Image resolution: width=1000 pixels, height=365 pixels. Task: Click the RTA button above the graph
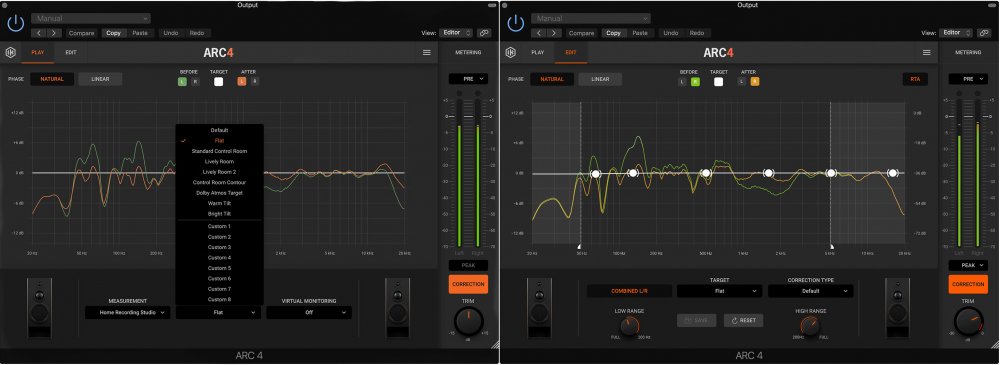pos(915,79)
